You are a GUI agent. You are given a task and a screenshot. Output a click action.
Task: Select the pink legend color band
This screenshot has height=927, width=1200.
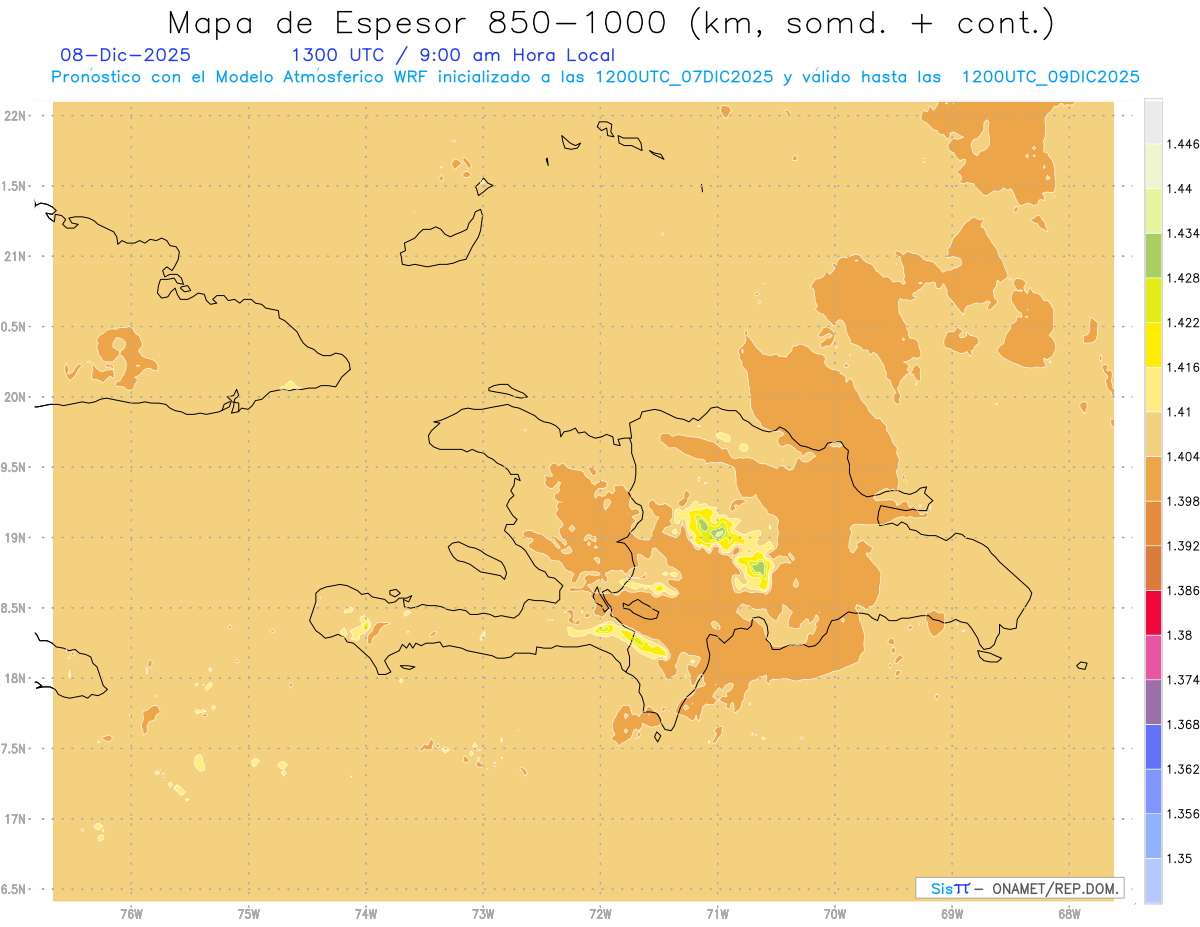tap(1153, 657)
